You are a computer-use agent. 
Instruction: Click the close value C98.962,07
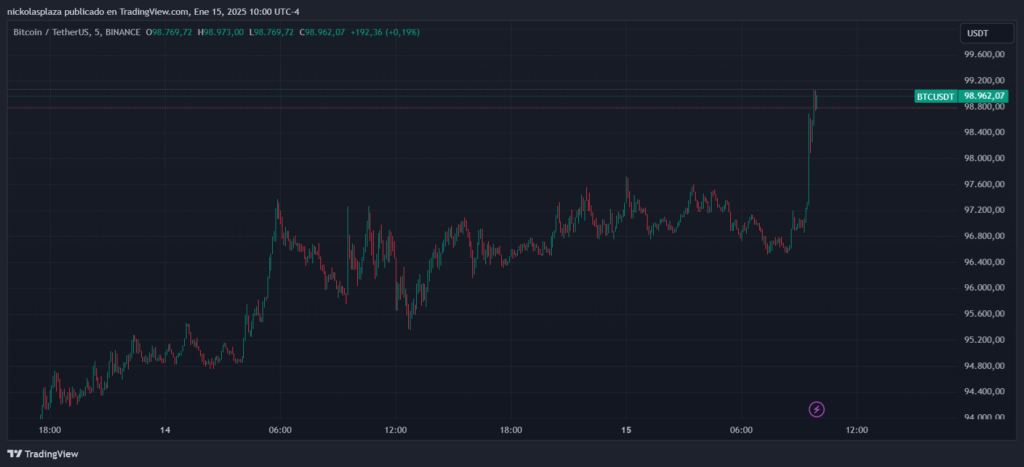322,32
